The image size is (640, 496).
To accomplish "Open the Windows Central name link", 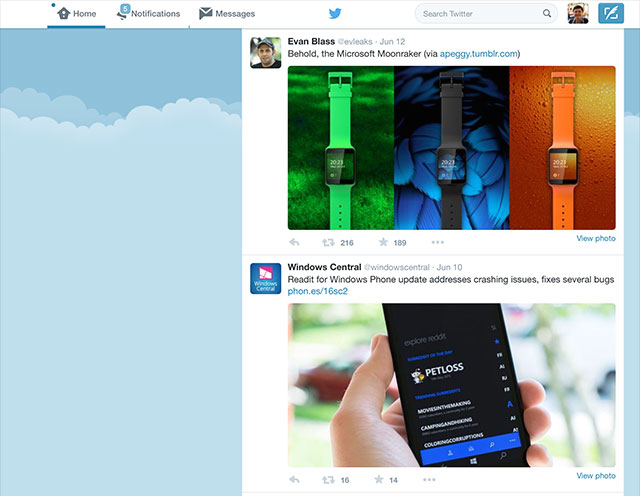I will 324,267.
